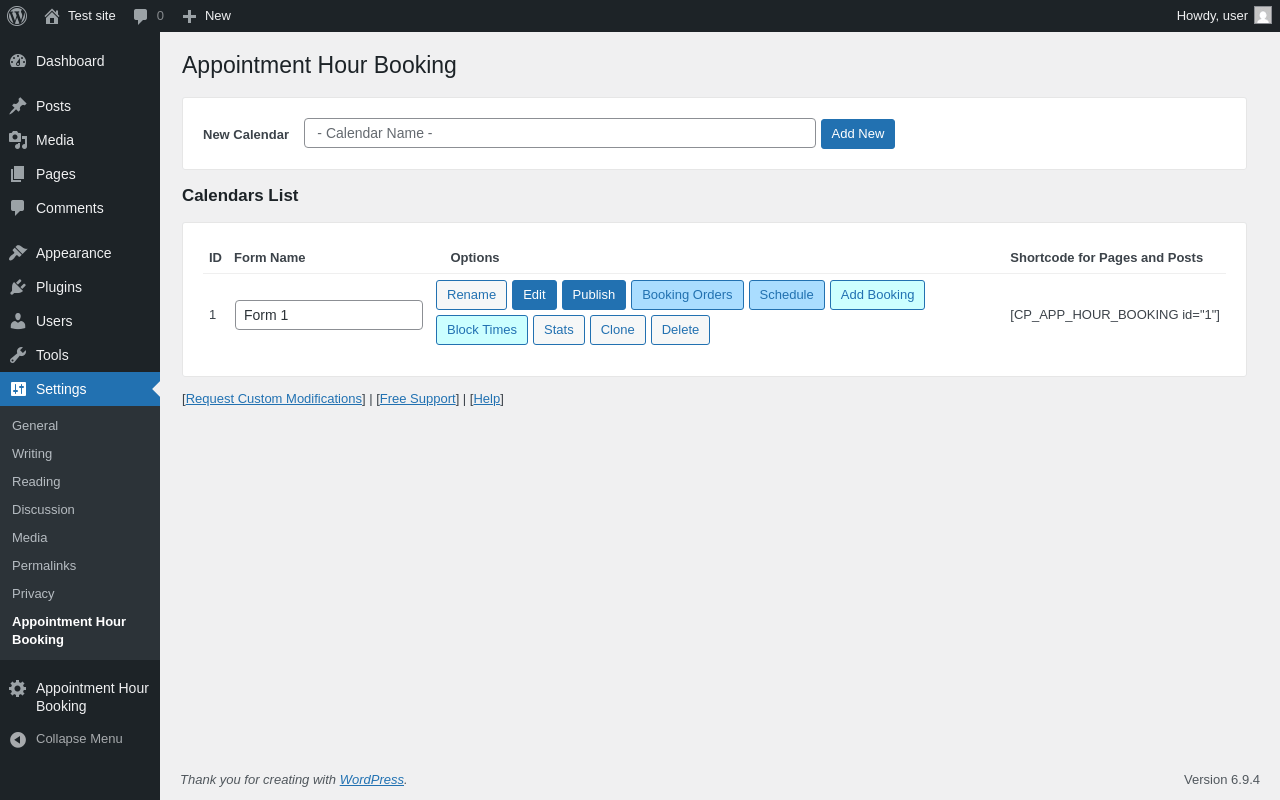Click the WordPress logo icon
This screenshot has width=1280, height=800.
17,16
